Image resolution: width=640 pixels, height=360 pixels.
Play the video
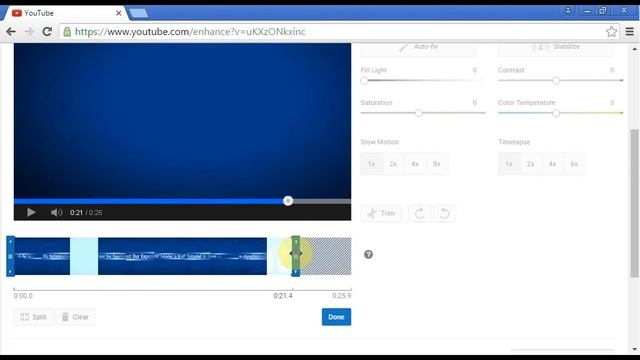pyautogui.click(x=31, y=212)
